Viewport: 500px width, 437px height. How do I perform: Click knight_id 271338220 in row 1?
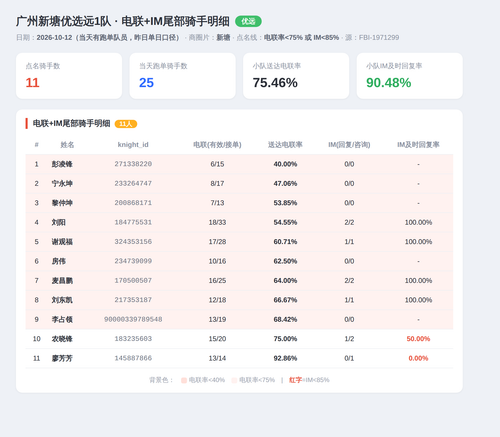(133, 164)
